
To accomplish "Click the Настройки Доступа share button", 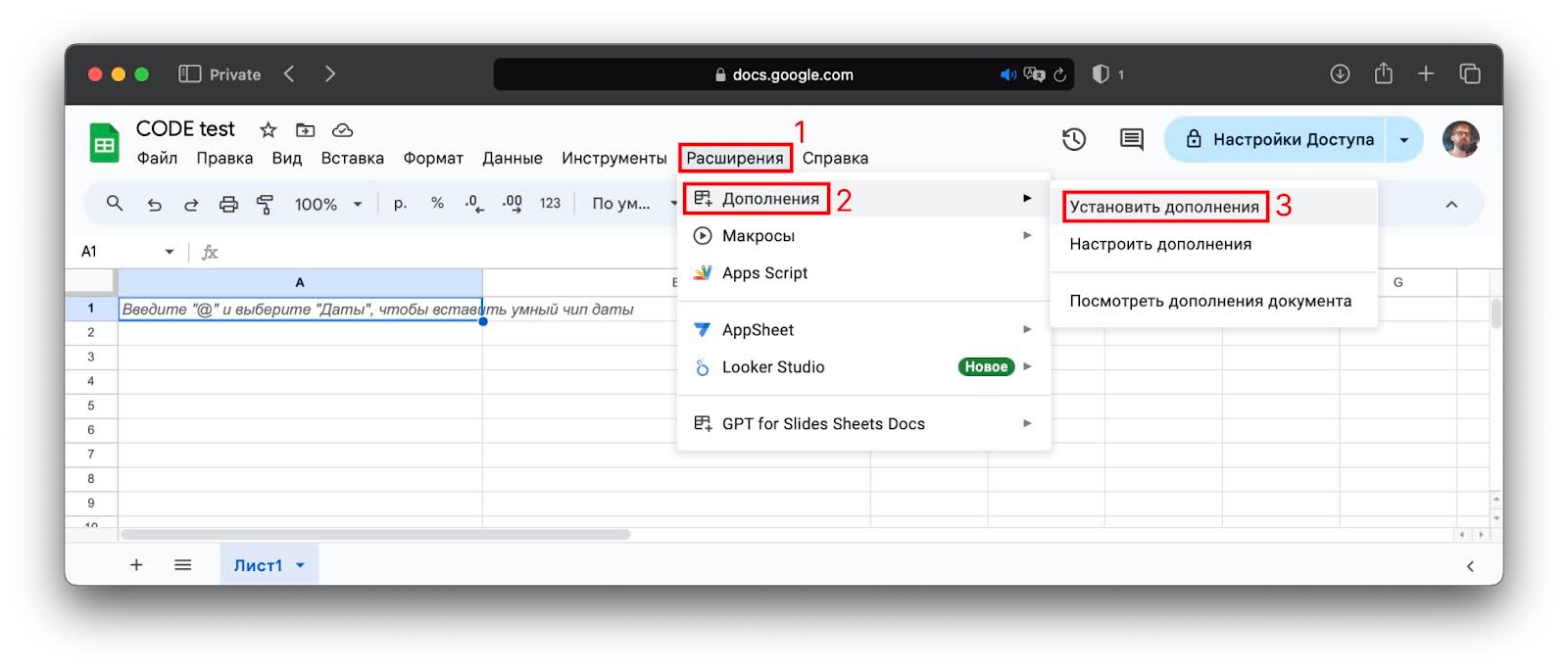I will [1275, 139].
